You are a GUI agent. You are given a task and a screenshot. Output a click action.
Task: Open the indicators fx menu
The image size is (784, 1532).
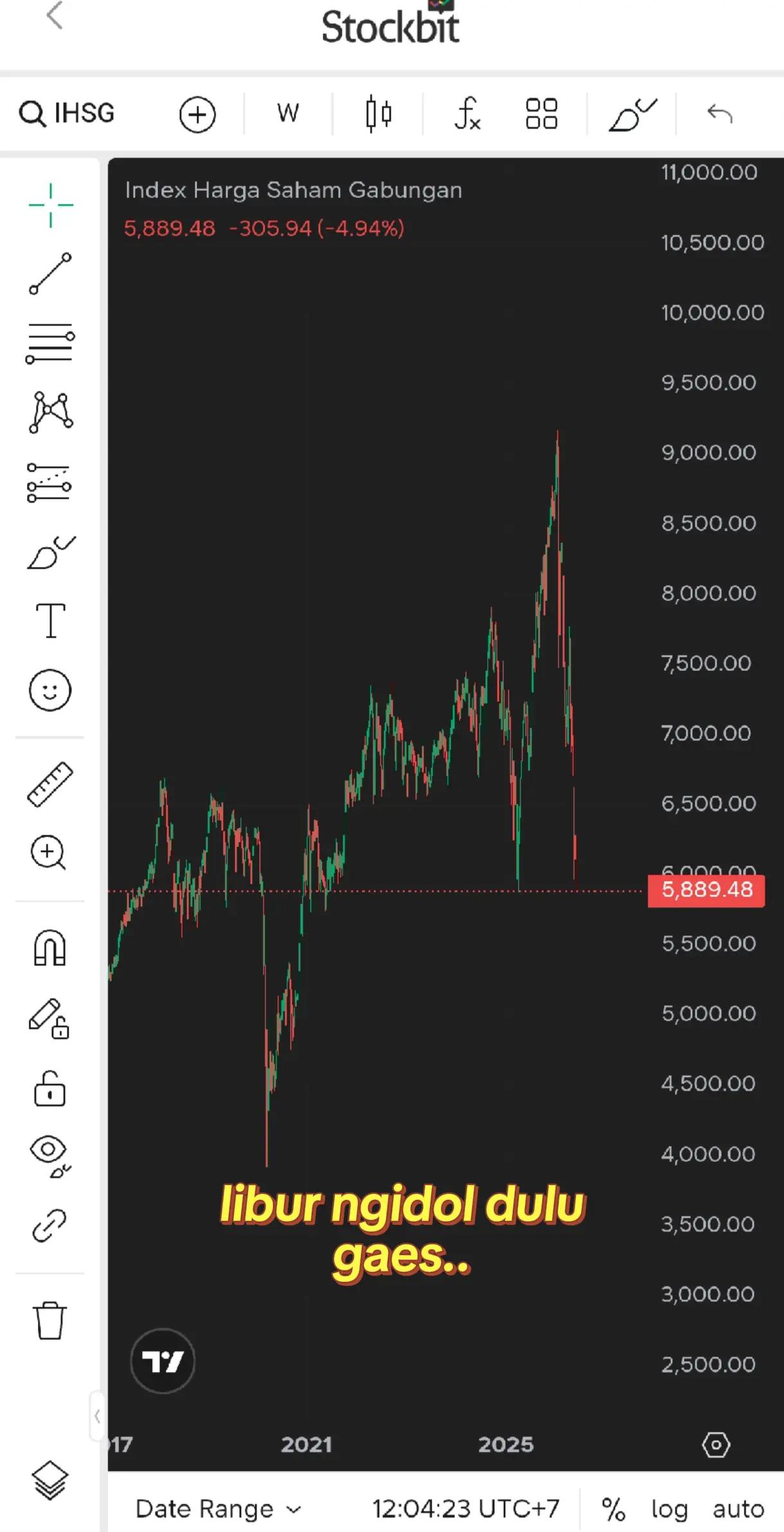coord(467,114)
